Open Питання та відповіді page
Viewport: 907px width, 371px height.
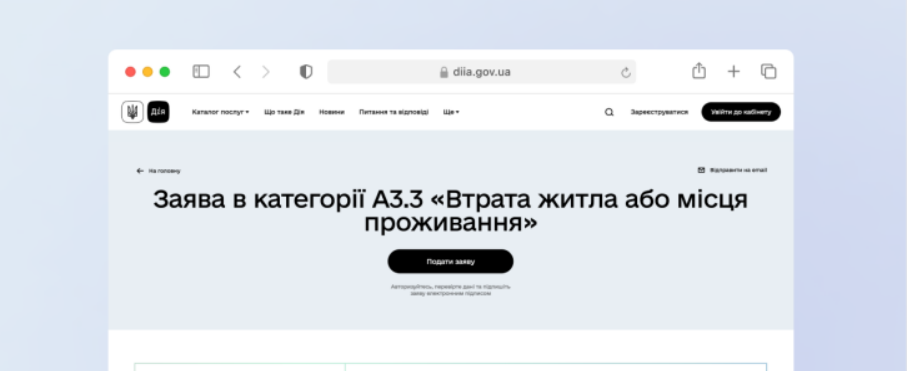393,112
